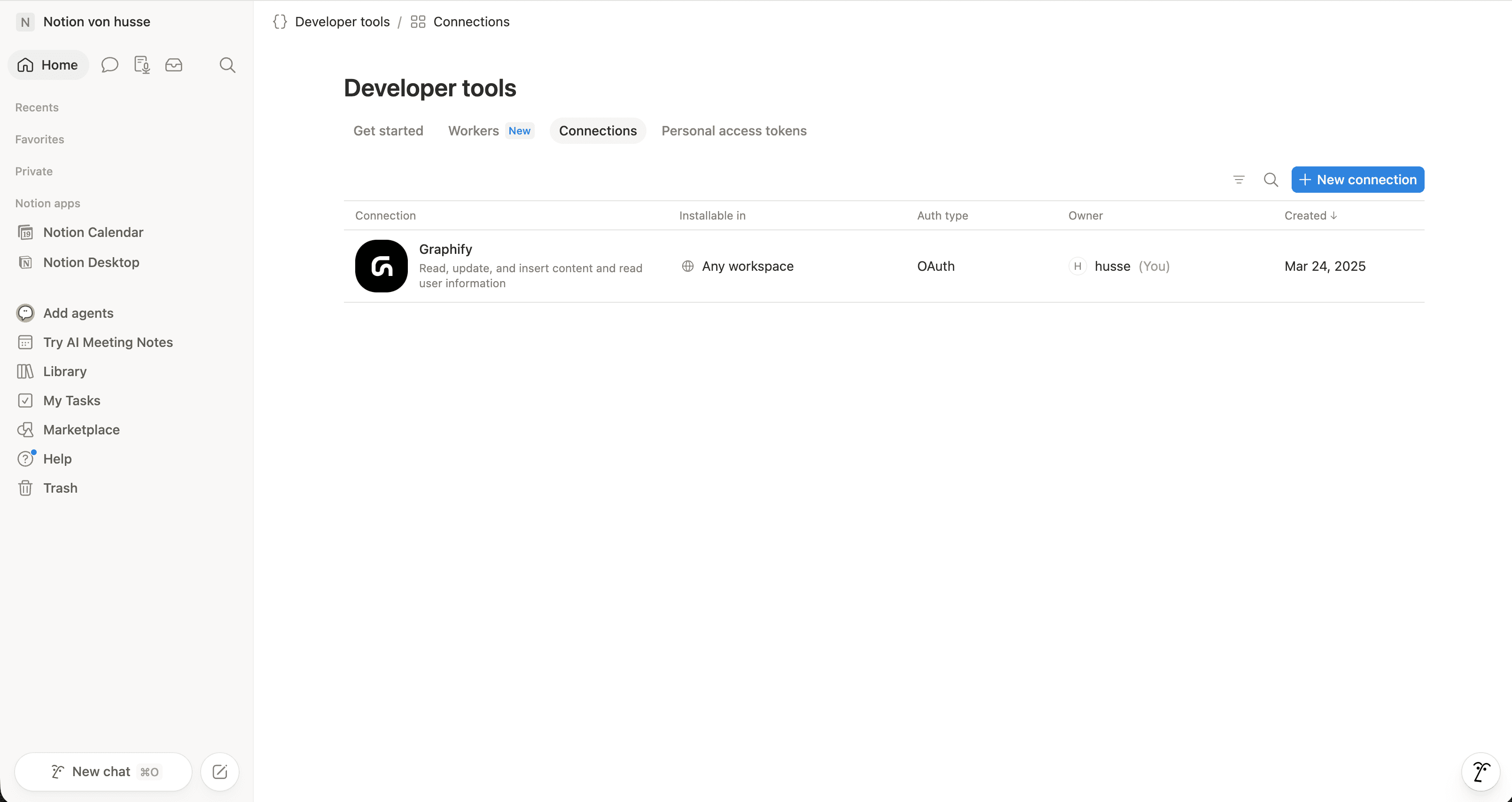Open Notion Desktop app link
Viewport: 1512px width, 802px height.
[91, 262]
